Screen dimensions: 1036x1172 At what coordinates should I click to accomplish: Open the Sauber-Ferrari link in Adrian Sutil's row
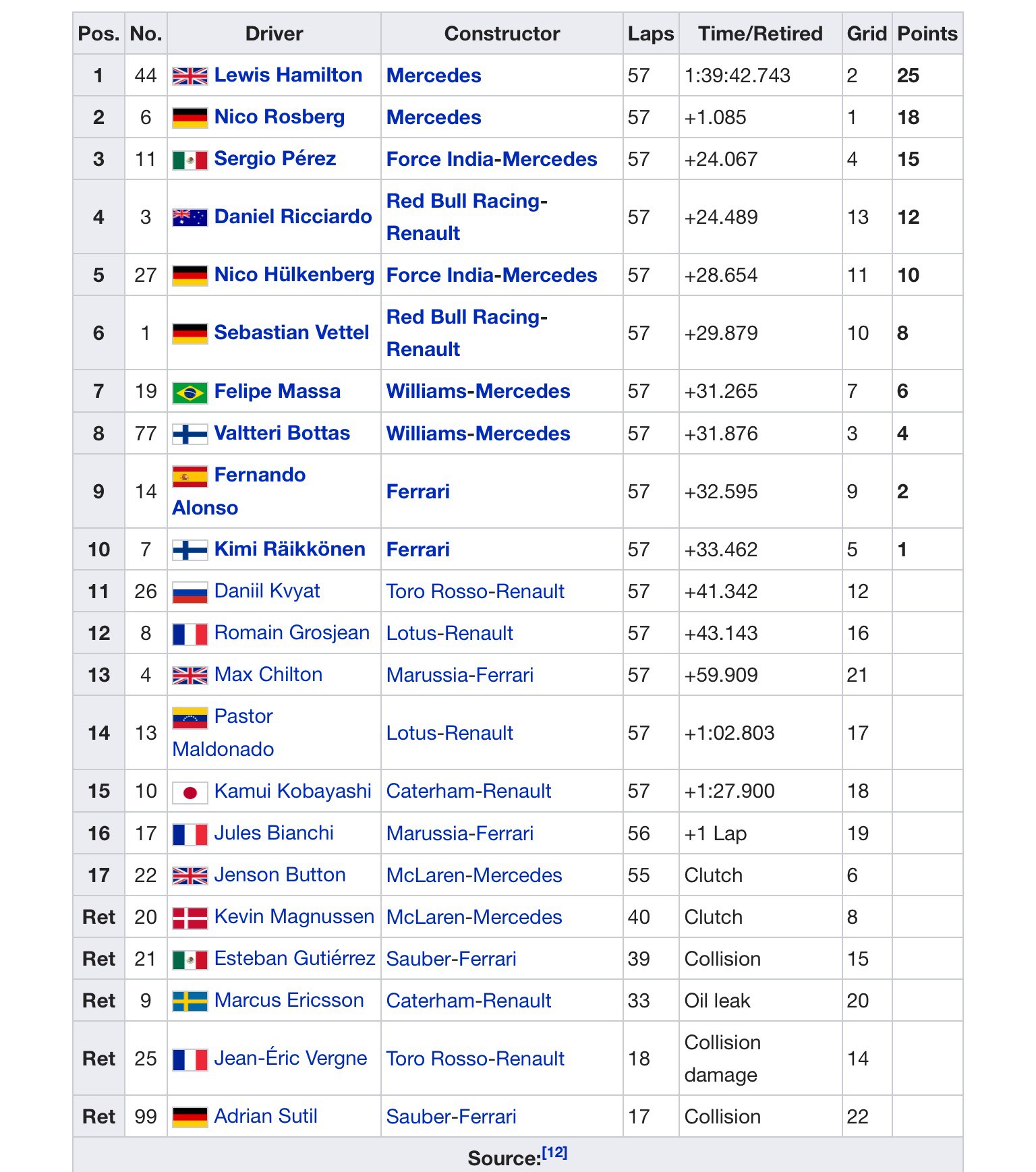tap(451, 1117)
